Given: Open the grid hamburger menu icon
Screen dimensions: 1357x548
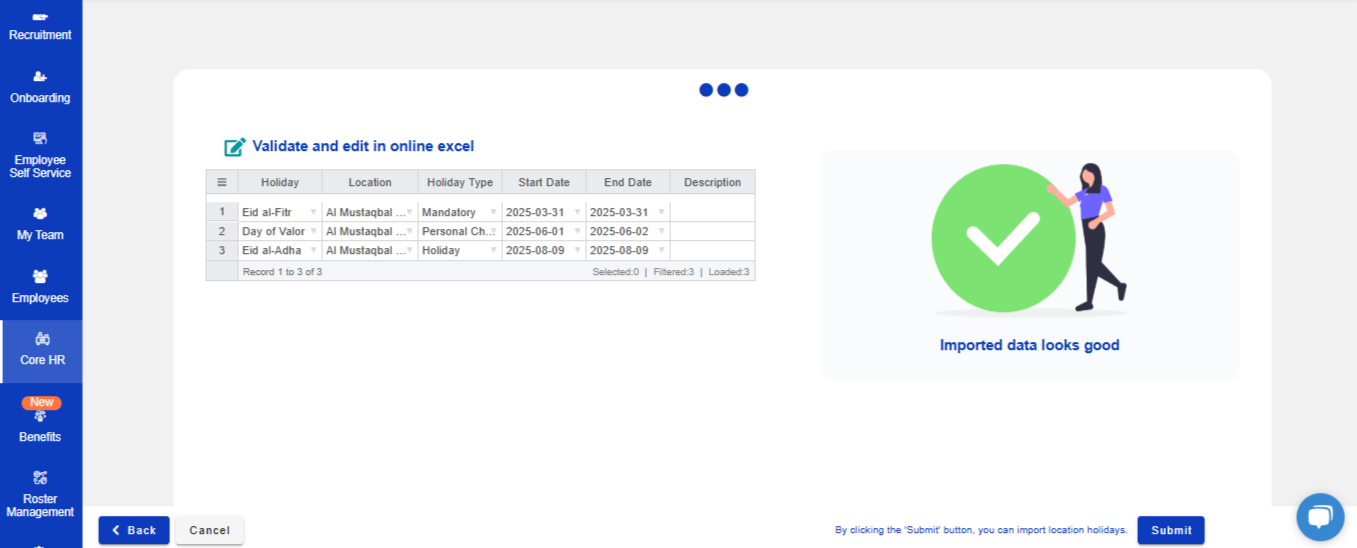Looking at the screenshot, I should (222, 182).
